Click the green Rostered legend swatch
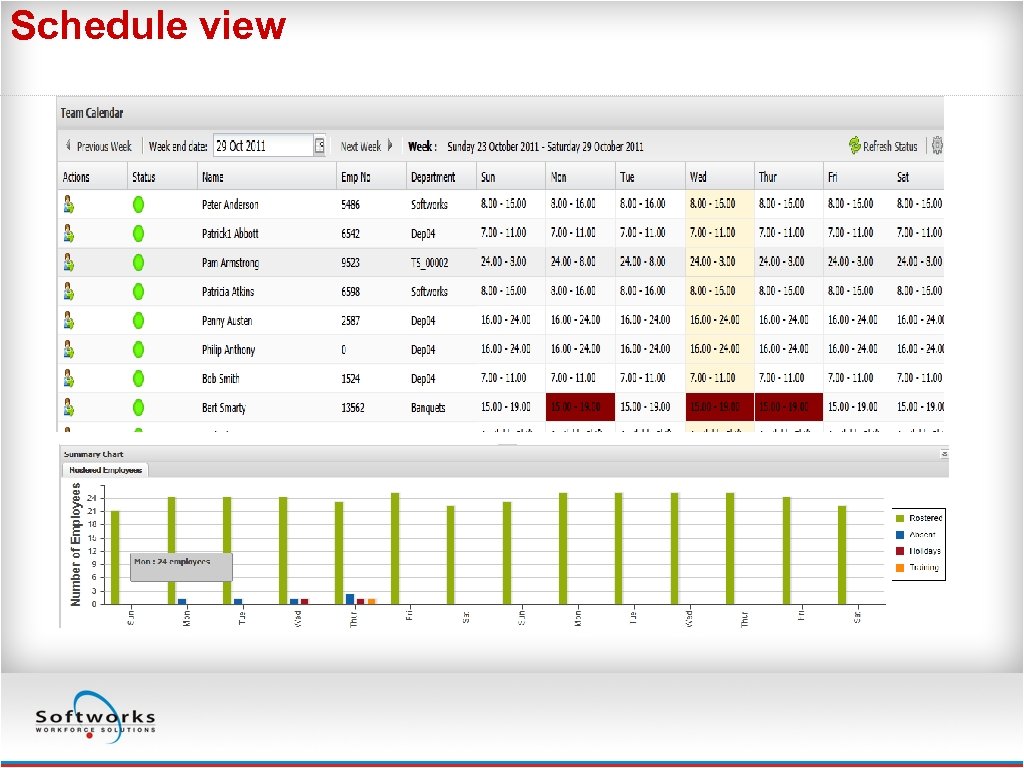Viewport: 1024px width, 768px height. pos(902,517)
